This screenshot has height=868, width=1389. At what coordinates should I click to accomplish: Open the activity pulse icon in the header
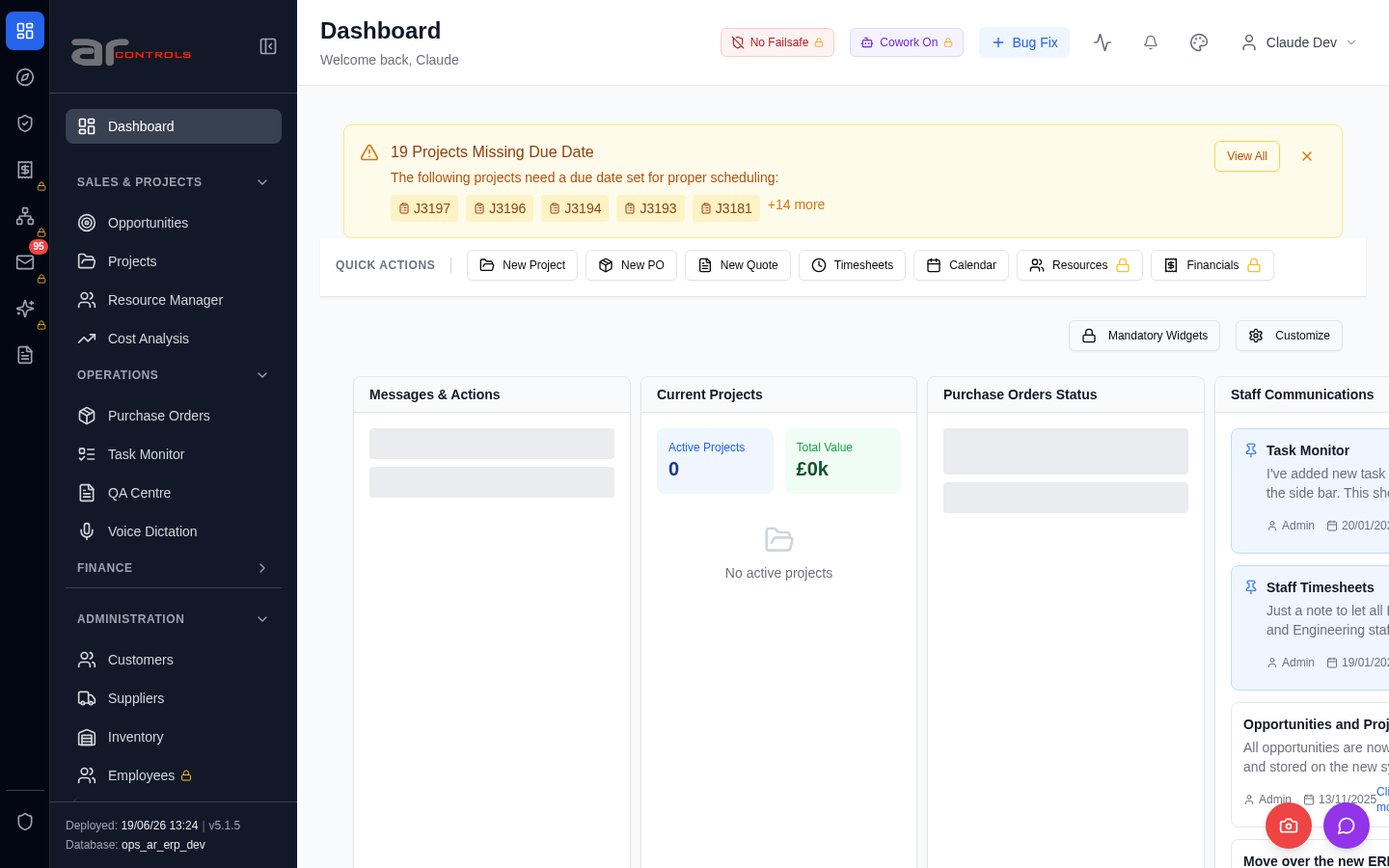(1103, 42)
